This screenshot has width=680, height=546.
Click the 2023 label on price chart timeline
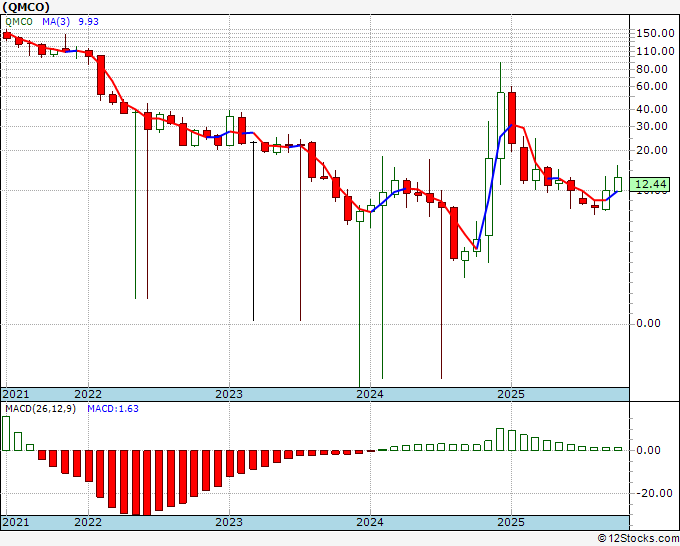(229, 394)
